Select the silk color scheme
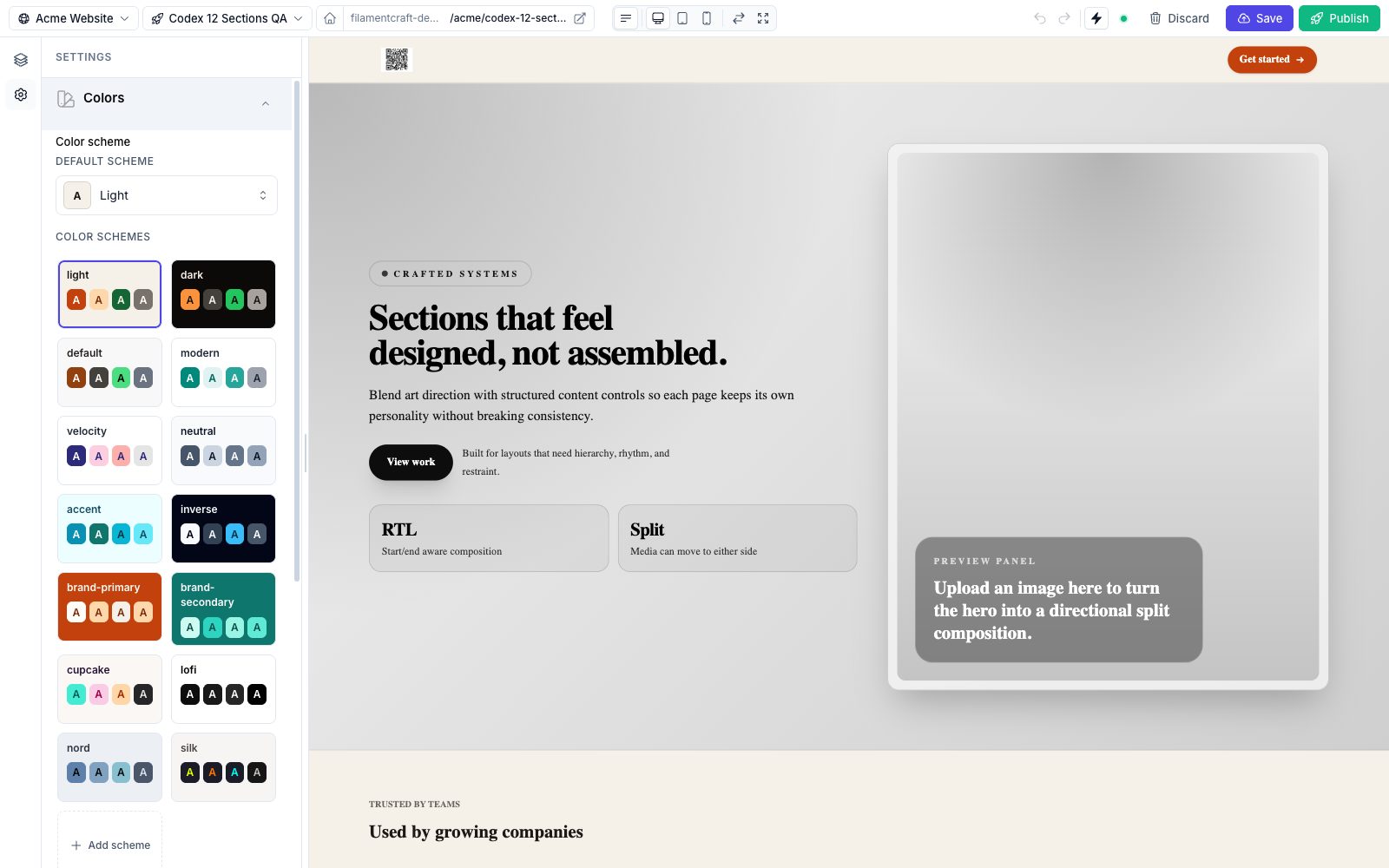 click(223, 767)
